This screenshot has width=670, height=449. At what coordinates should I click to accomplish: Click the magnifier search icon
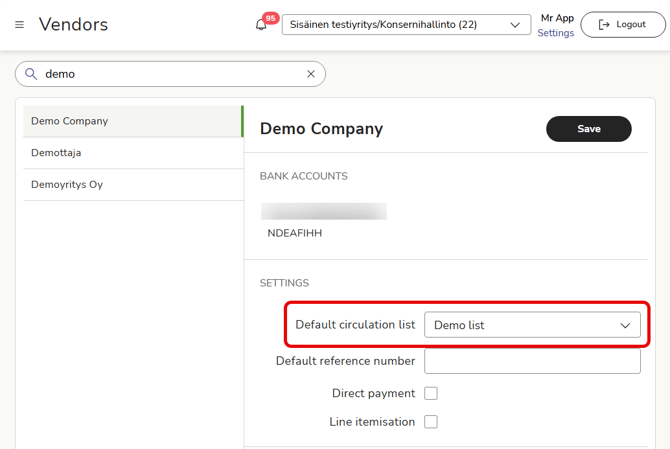click(31, 74)
